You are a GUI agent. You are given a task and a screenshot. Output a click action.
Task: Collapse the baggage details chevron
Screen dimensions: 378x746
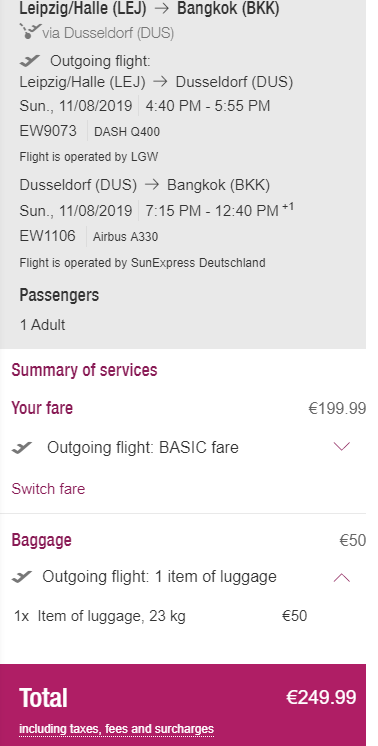coord(342,578)
